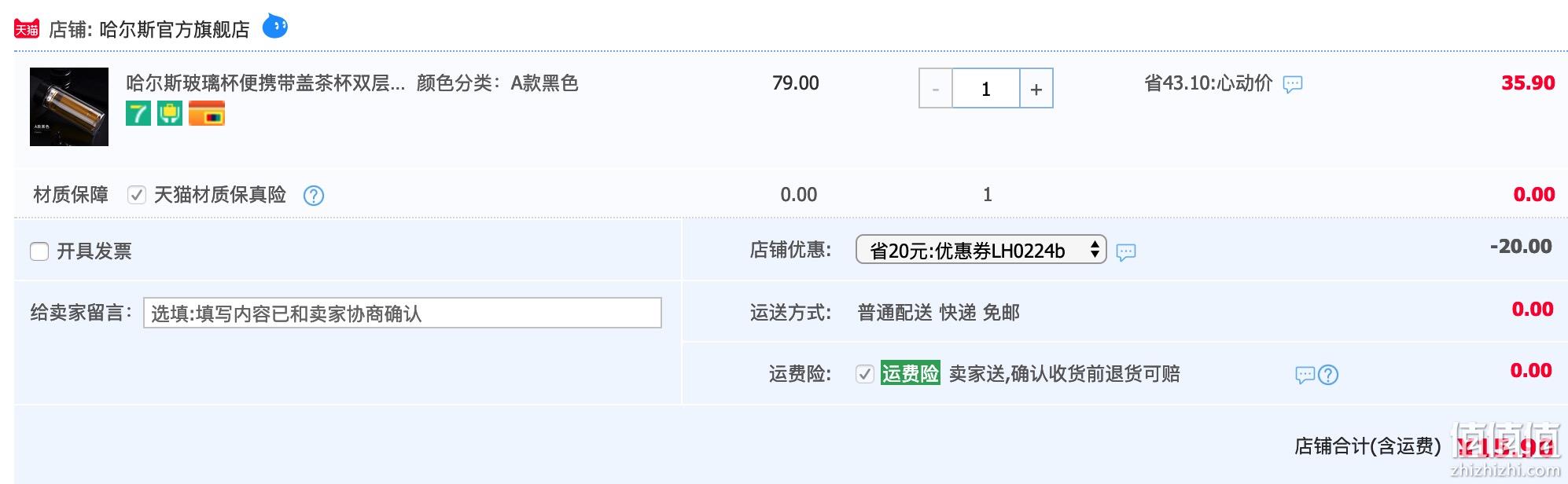Click the 运送方式: label
The width and height of the screenshot is (1568, 484).
(790, 313)
